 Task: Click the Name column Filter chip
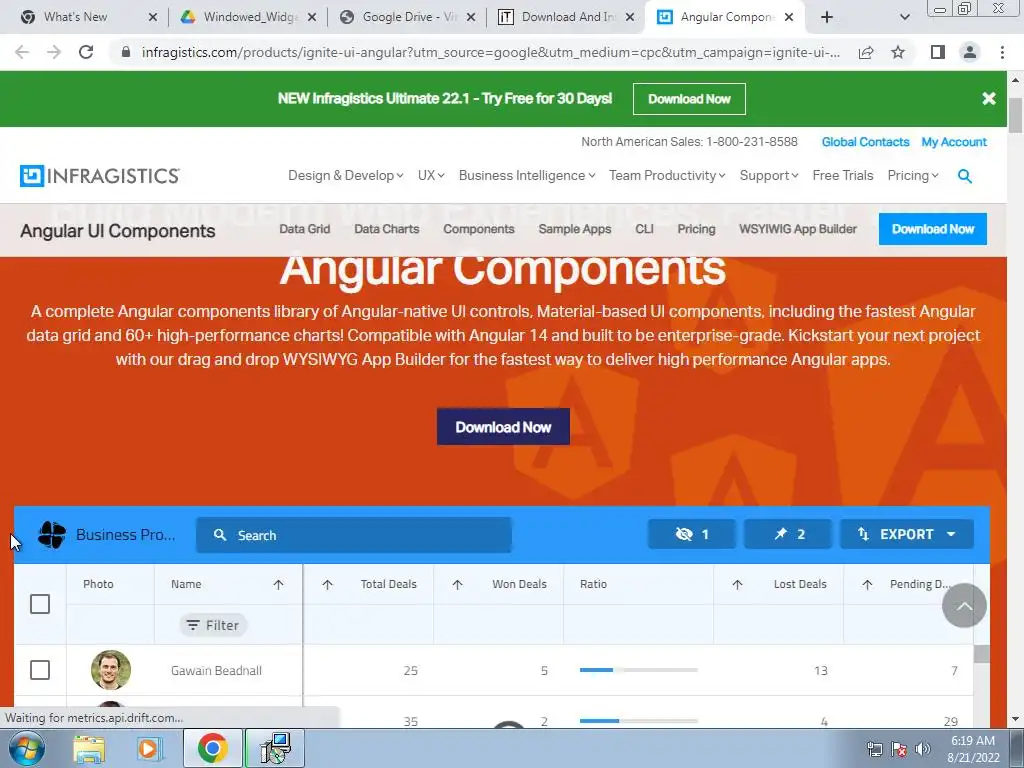(213, 625)
